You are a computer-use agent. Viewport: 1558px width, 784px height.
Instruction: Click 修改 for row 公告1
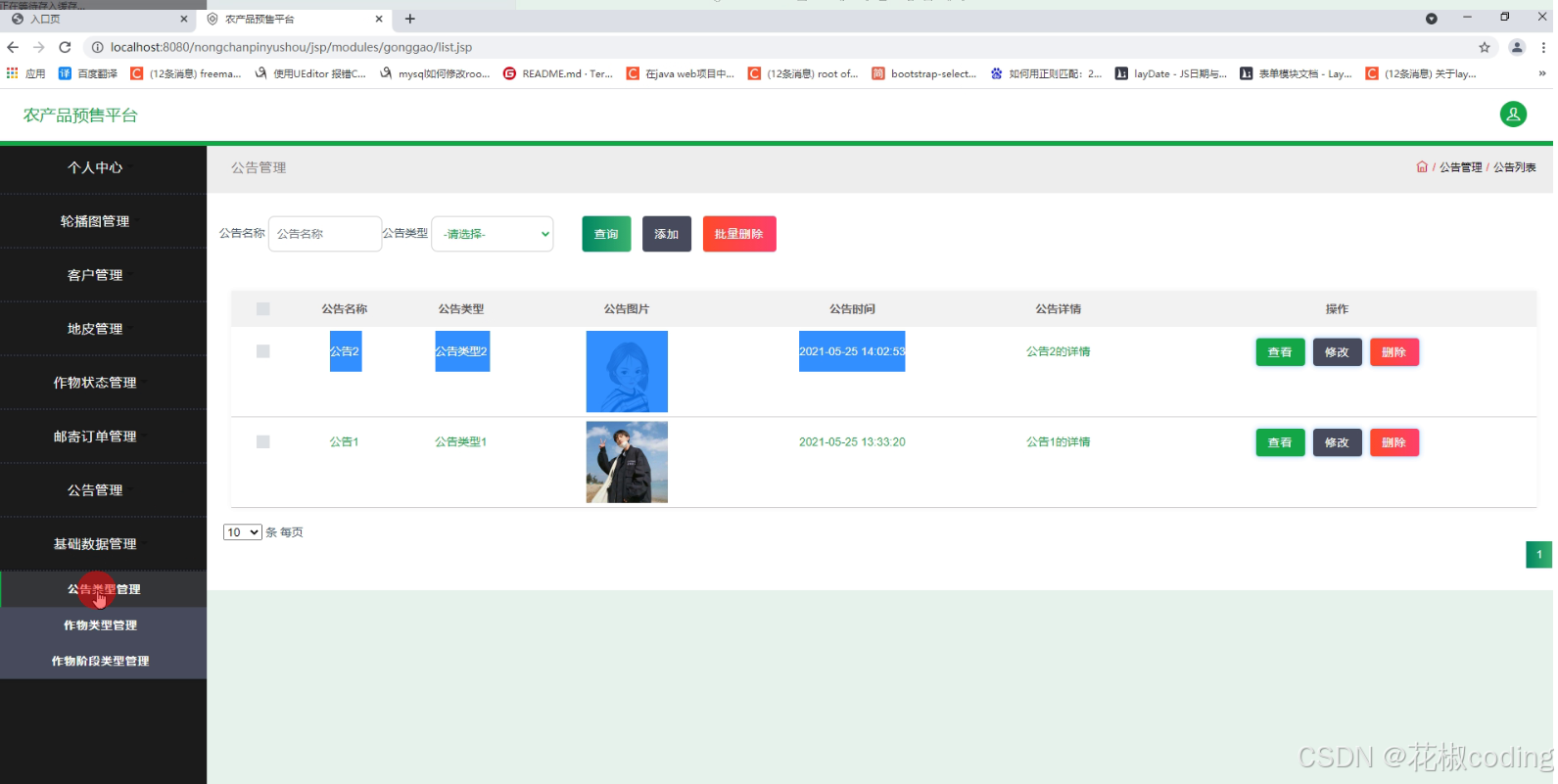coord(1337,442)
